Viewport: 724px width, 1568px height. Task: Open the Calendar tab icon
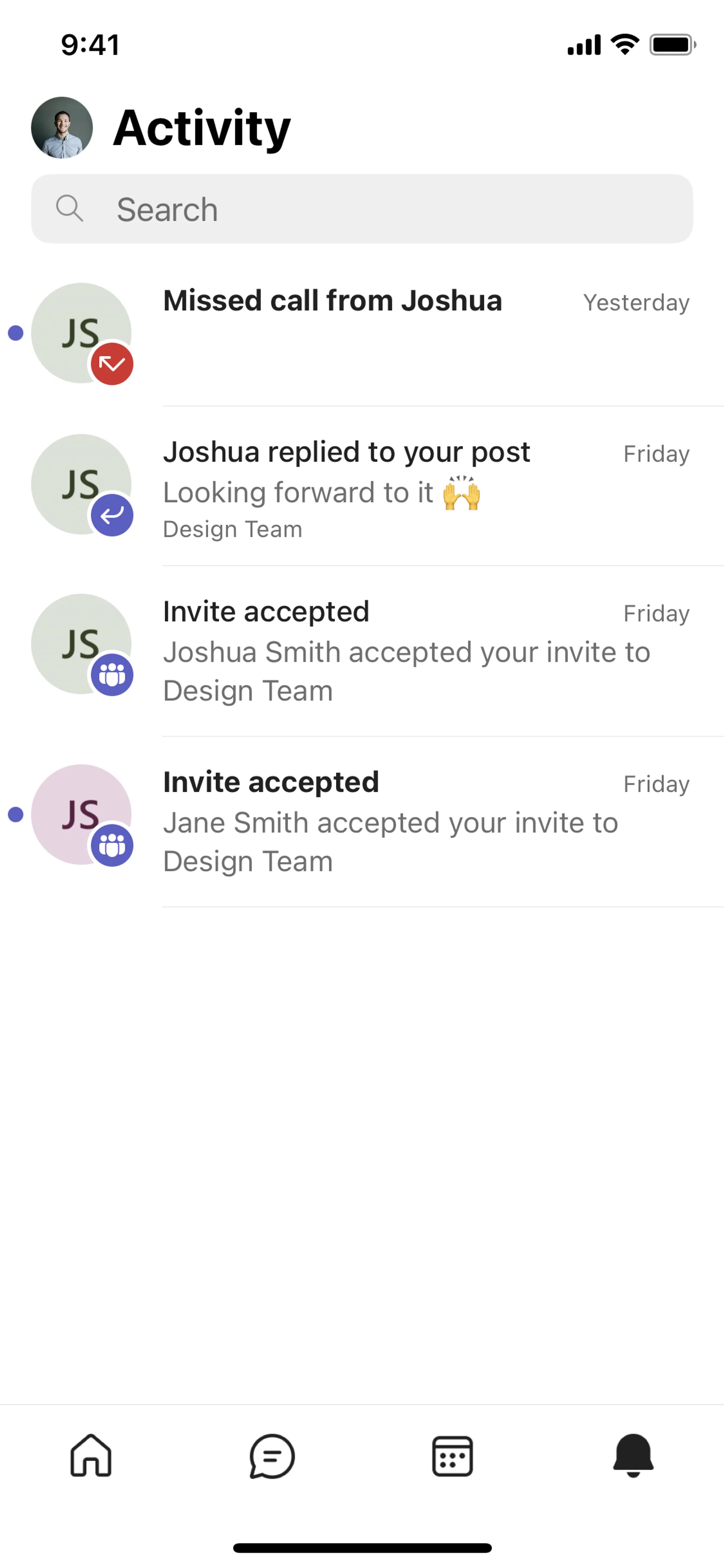[x=452, y=1456]
